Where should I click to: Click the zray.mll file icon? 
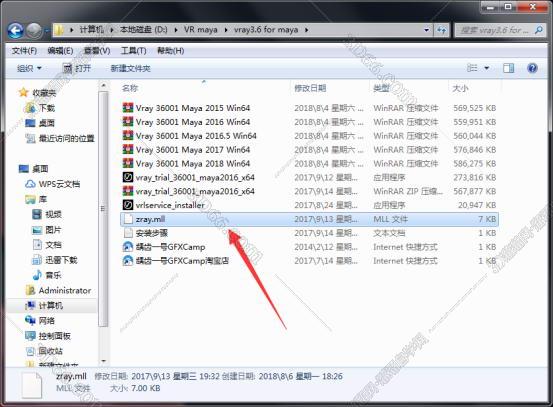pos(128,219)
